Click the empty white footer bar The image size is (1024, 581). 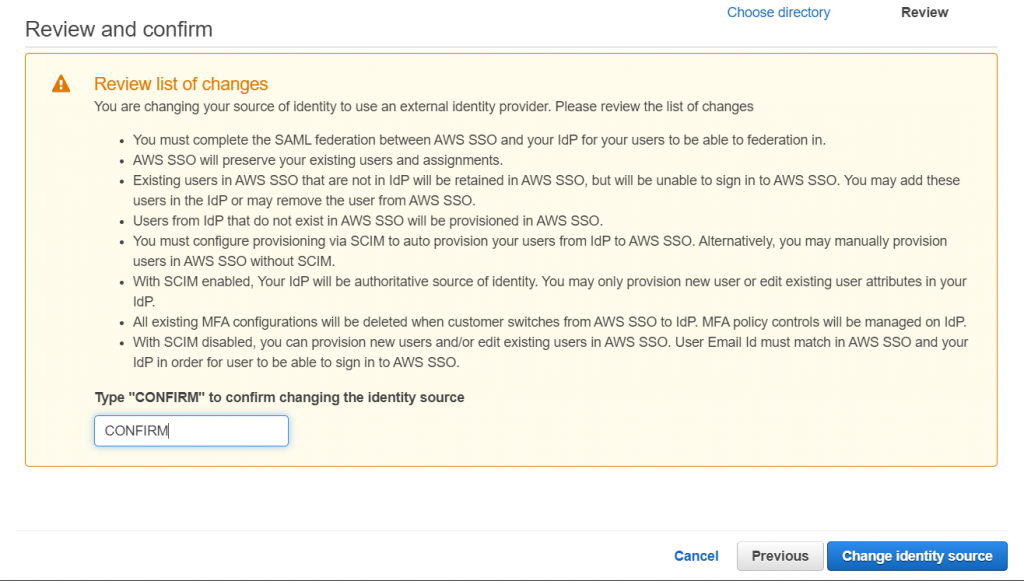click(x=340, y=556)
